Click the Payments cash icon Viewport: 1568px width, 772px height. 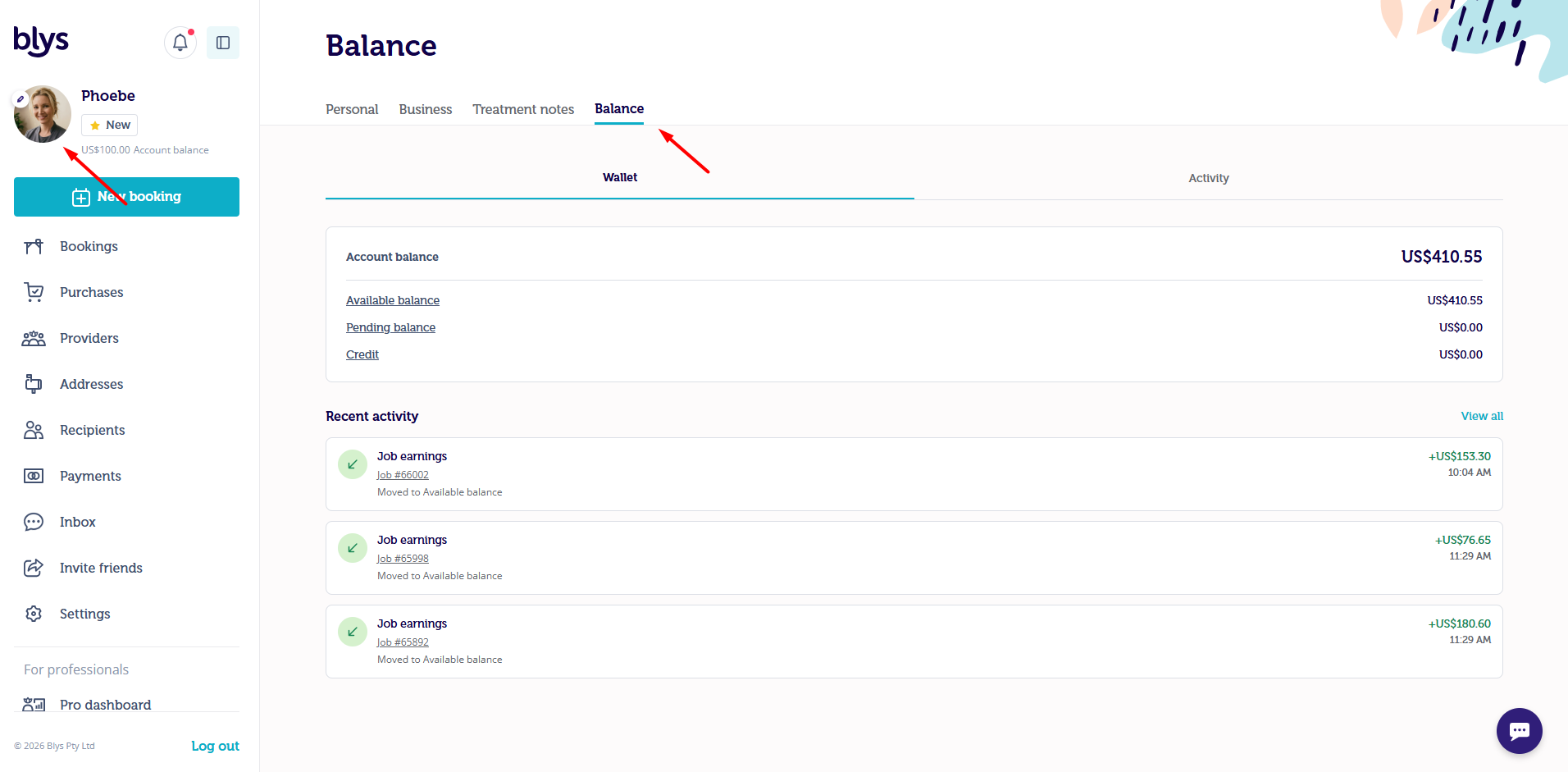point(34,476)
